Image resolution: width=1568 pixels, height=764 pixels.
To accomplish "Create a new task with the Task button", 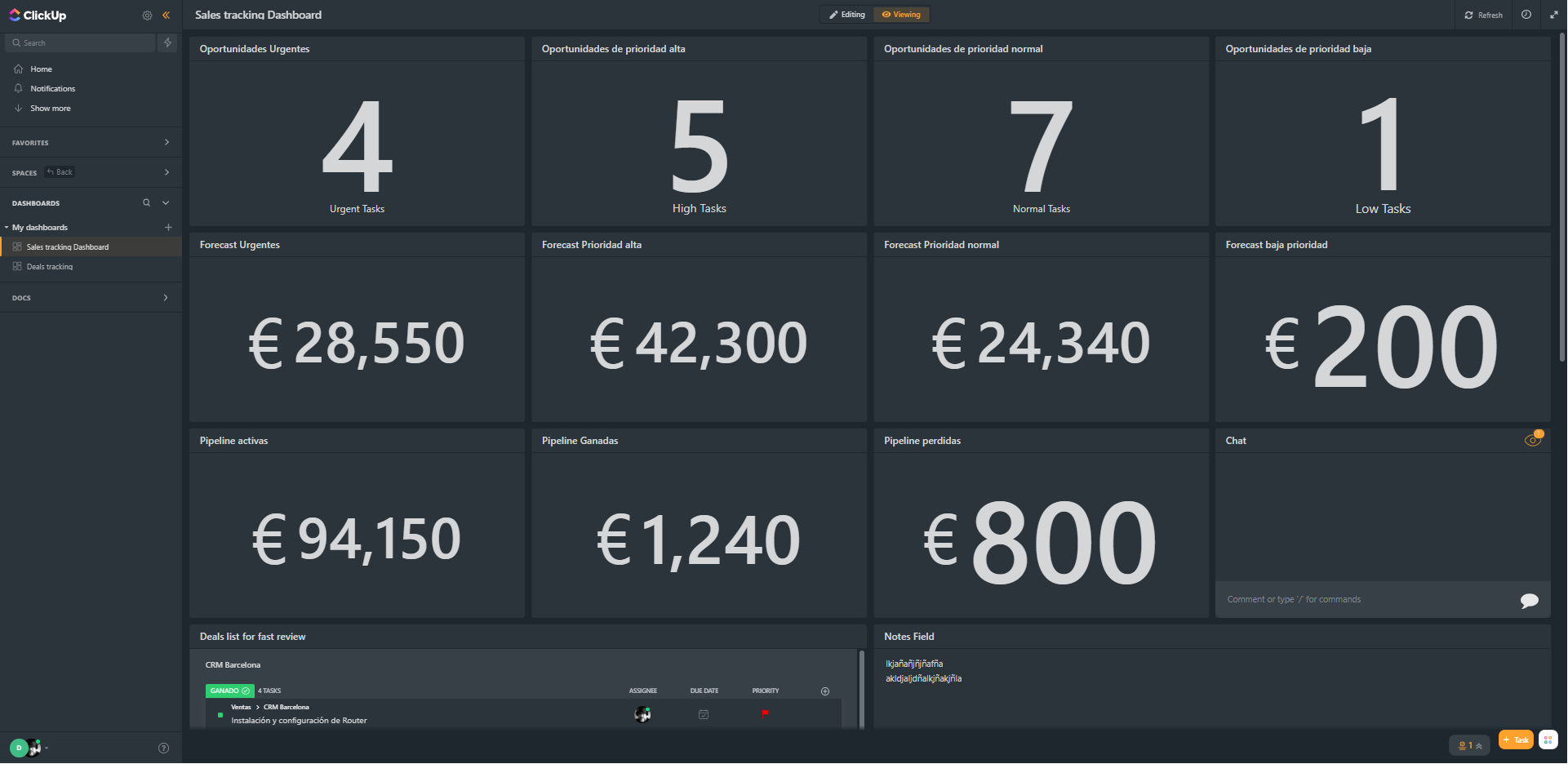I will pos(1516,740).
